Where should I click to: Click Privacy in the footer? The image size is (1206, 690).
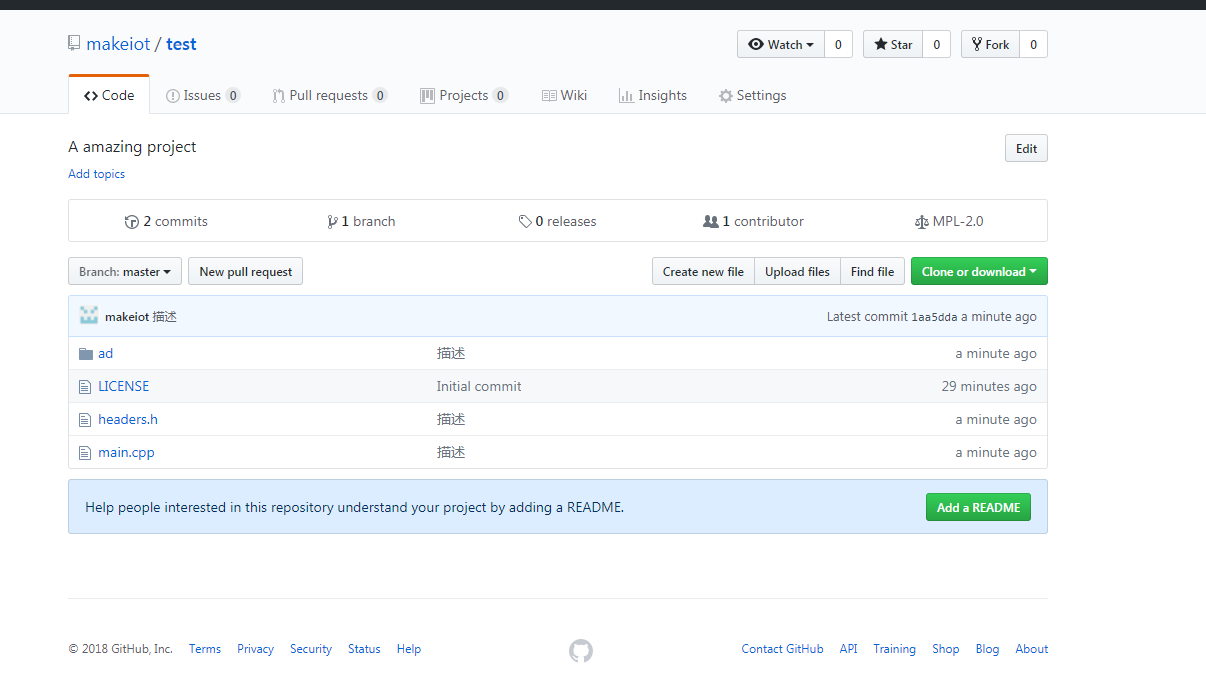point(255,649)
